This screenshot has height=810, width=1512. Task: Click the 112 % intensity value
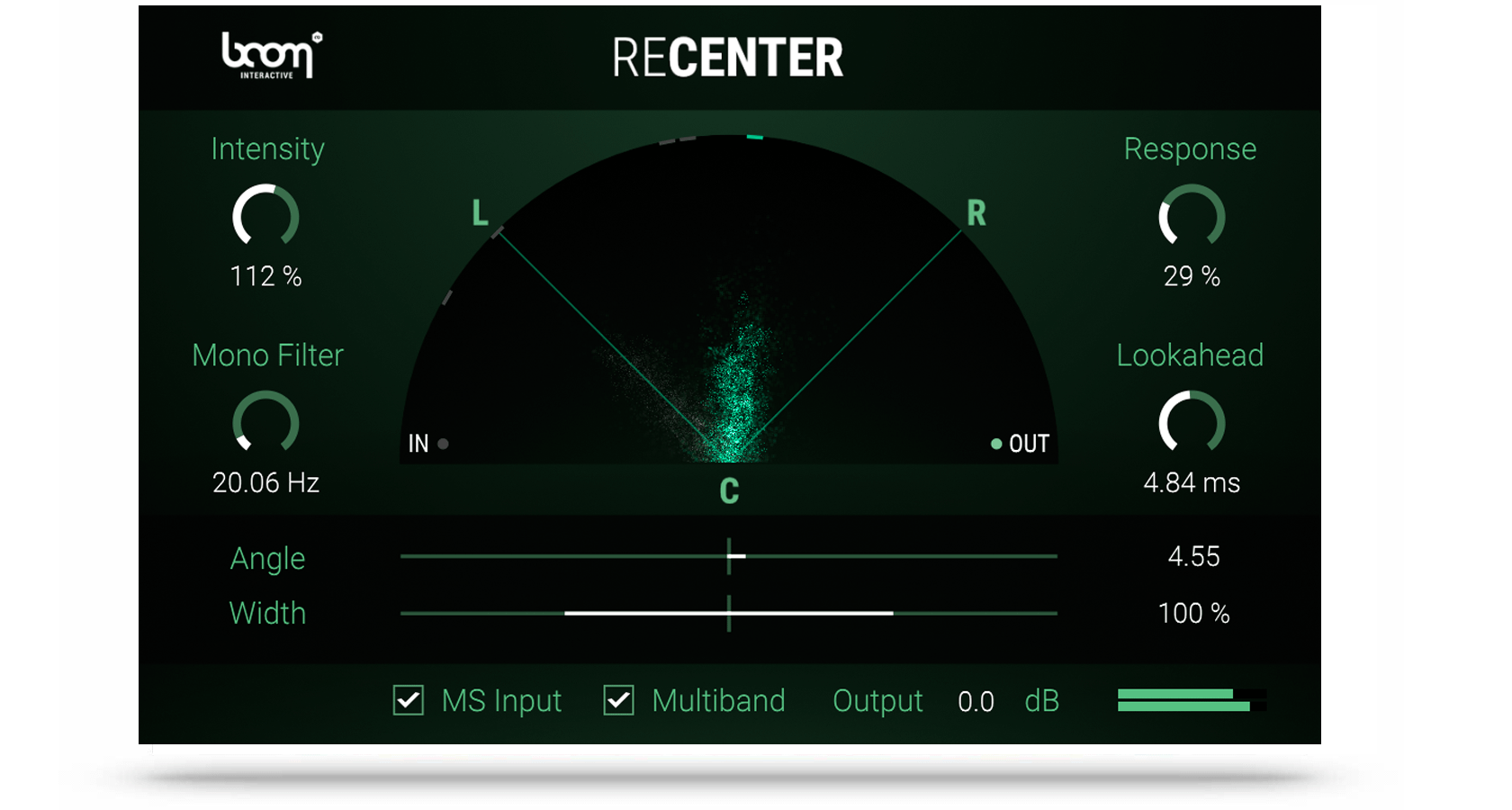(x=265, y=276)
